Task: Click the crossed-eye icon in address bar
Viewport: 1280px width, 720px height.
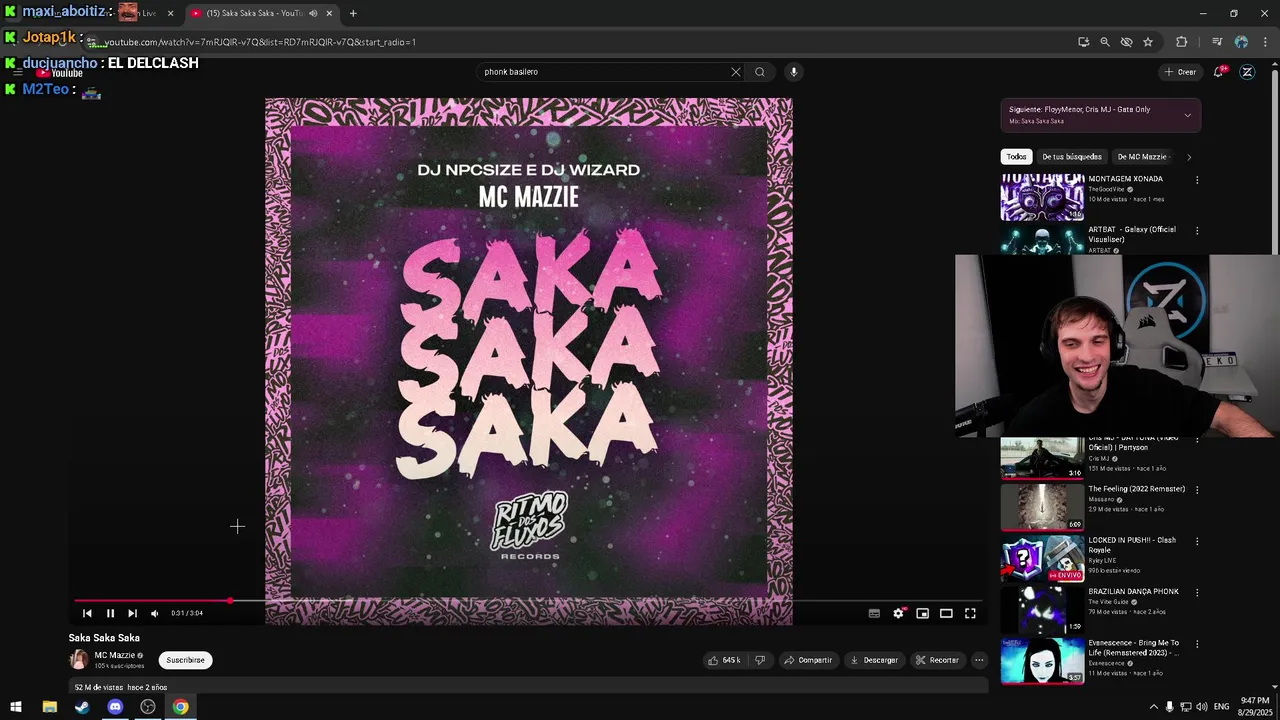Action: point(1126,42)
